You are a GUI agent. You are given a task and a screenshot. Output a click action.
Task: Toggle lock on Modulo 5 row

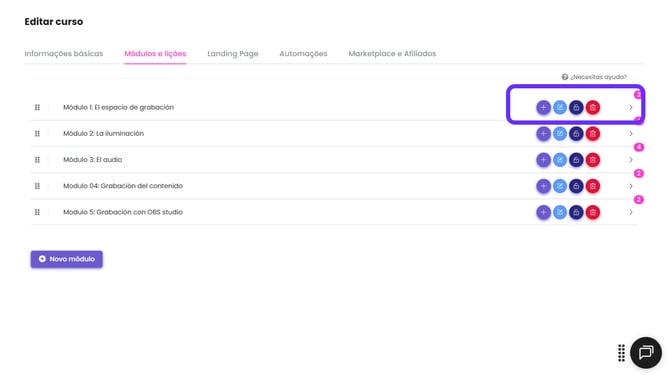point(576,212)
